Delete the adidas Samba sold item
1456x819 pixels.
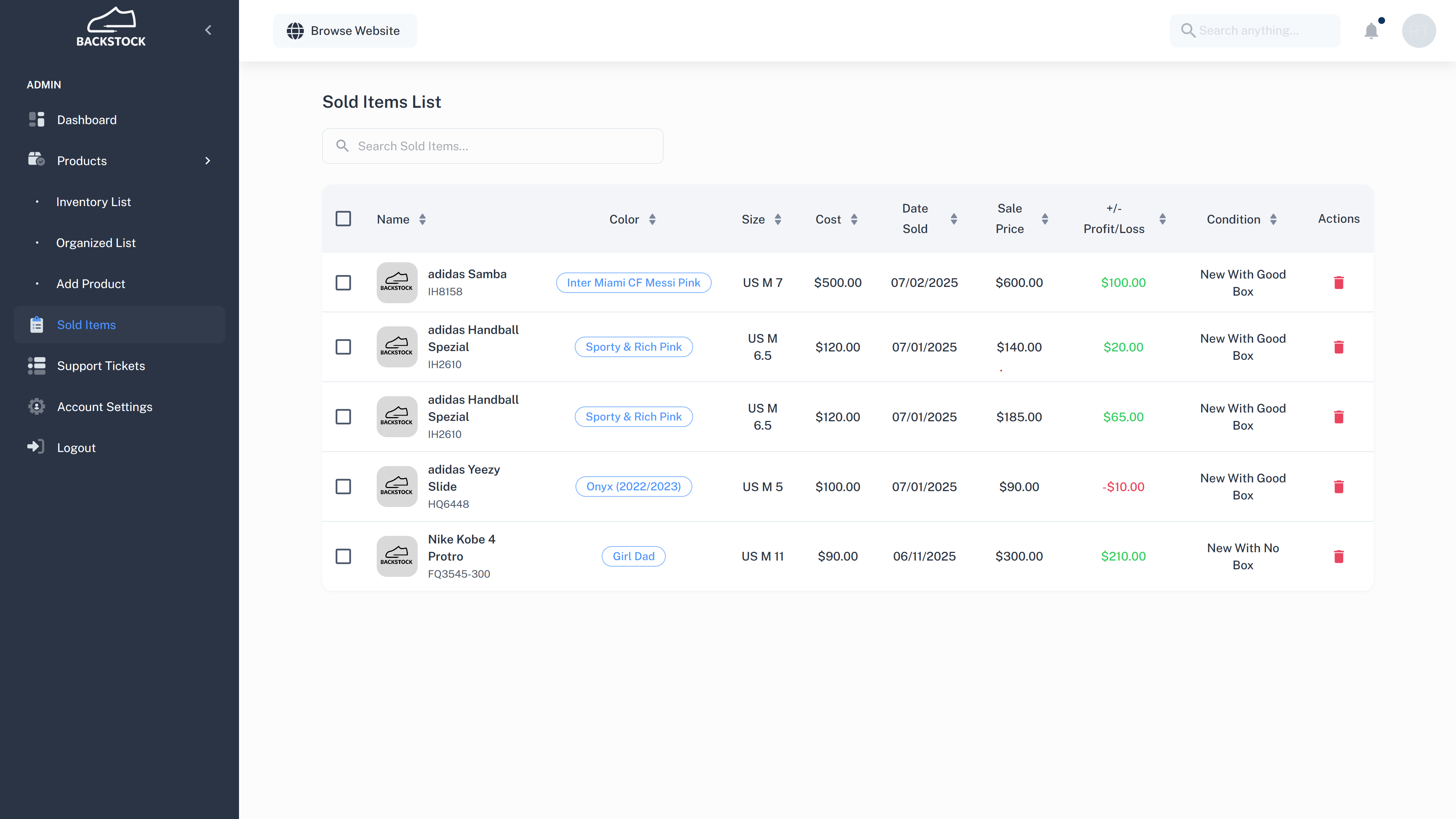pyautogui.click(x=1338, y=282)
